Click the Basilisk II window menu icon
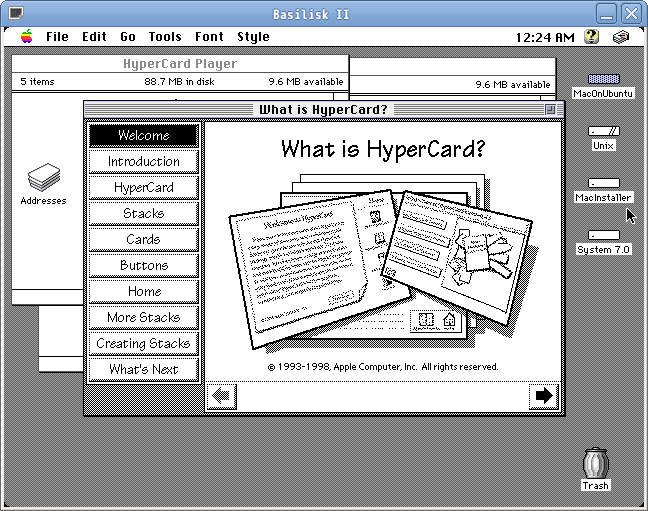Viewport: 648px width, 511px height. (x=16, y=14)
